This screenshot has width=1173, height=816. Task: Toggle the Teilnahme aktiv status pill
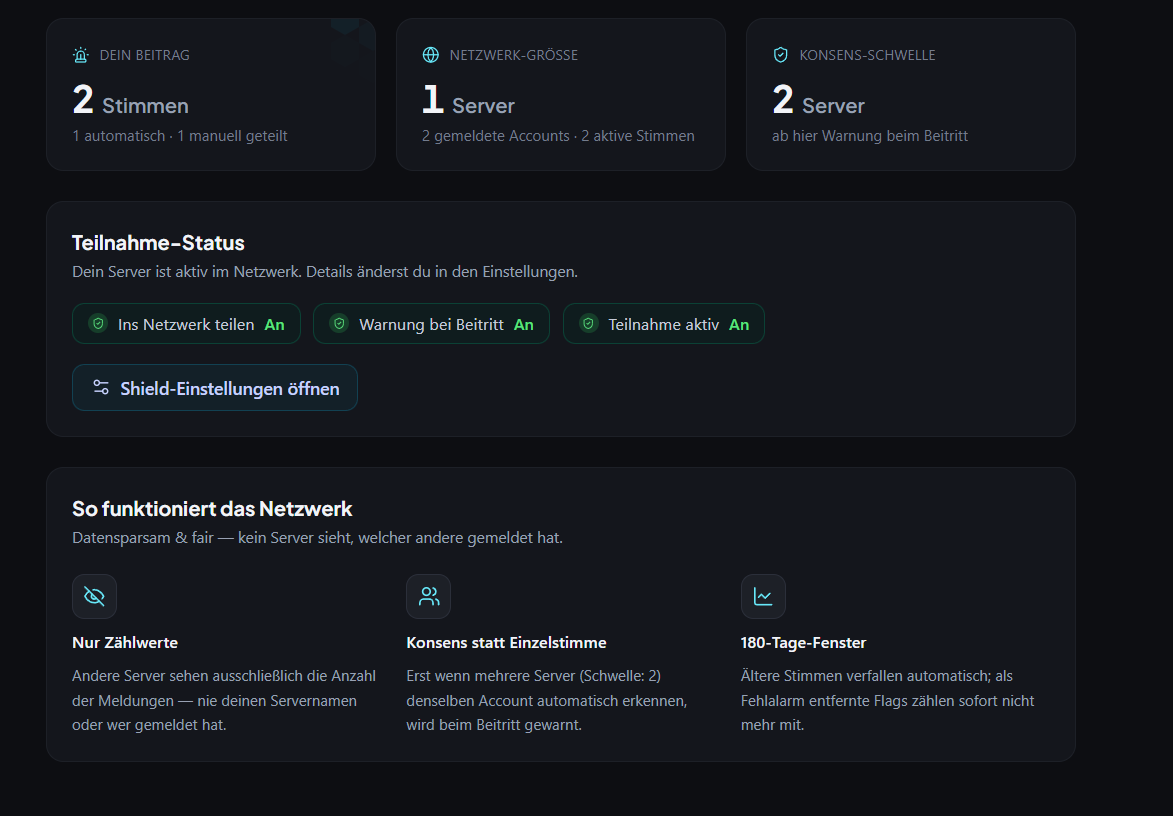pyautogui.click(x=664, y=324)
